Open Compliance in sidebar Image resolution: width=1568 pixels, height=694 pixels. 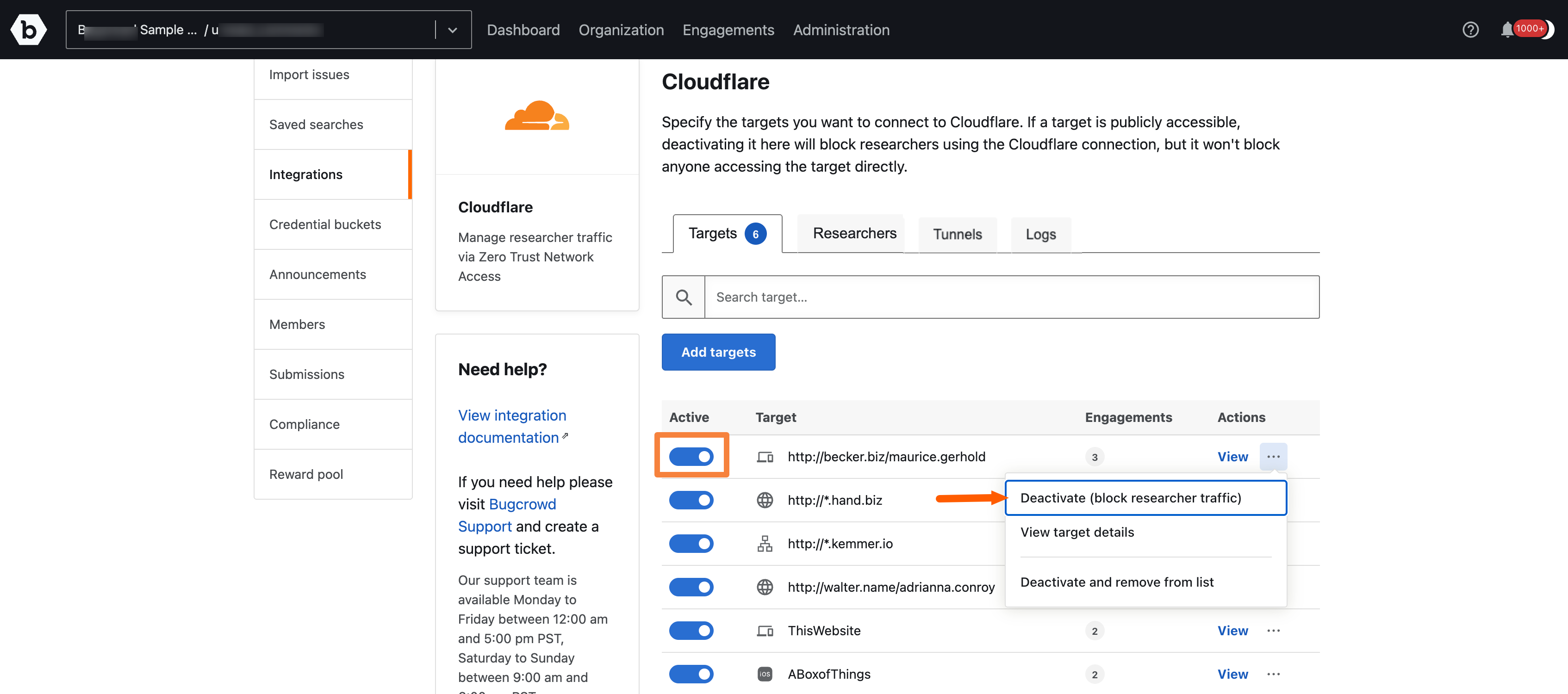(333, 424)
